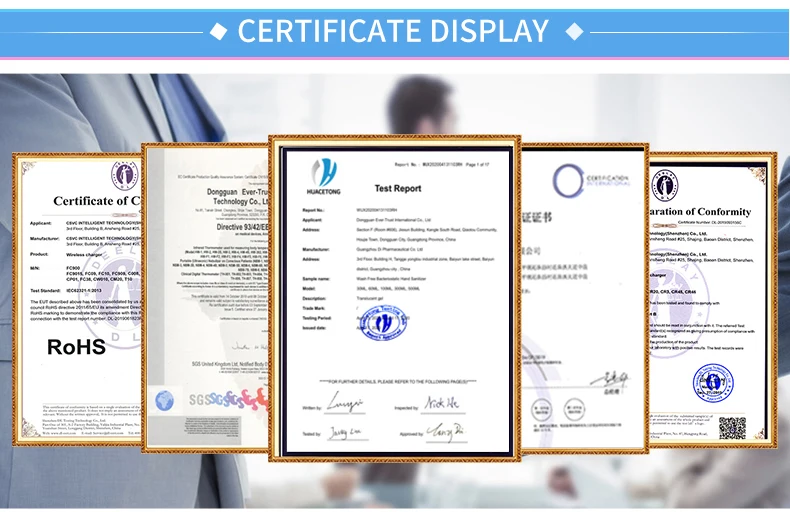The height and width of the screenshot is (512, 790).
Task: Click the diamond icon right of the title
Action: (574, 31)
